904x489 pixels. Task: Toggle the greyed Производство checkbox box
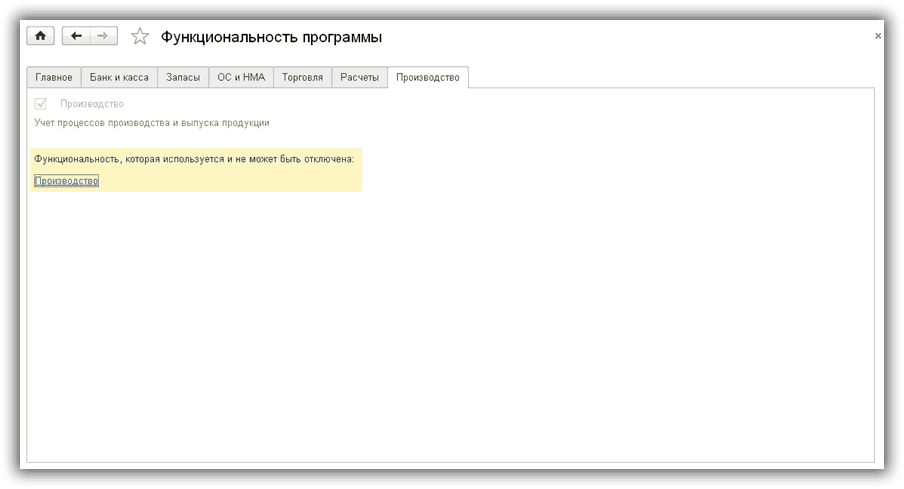coord(41,103)
